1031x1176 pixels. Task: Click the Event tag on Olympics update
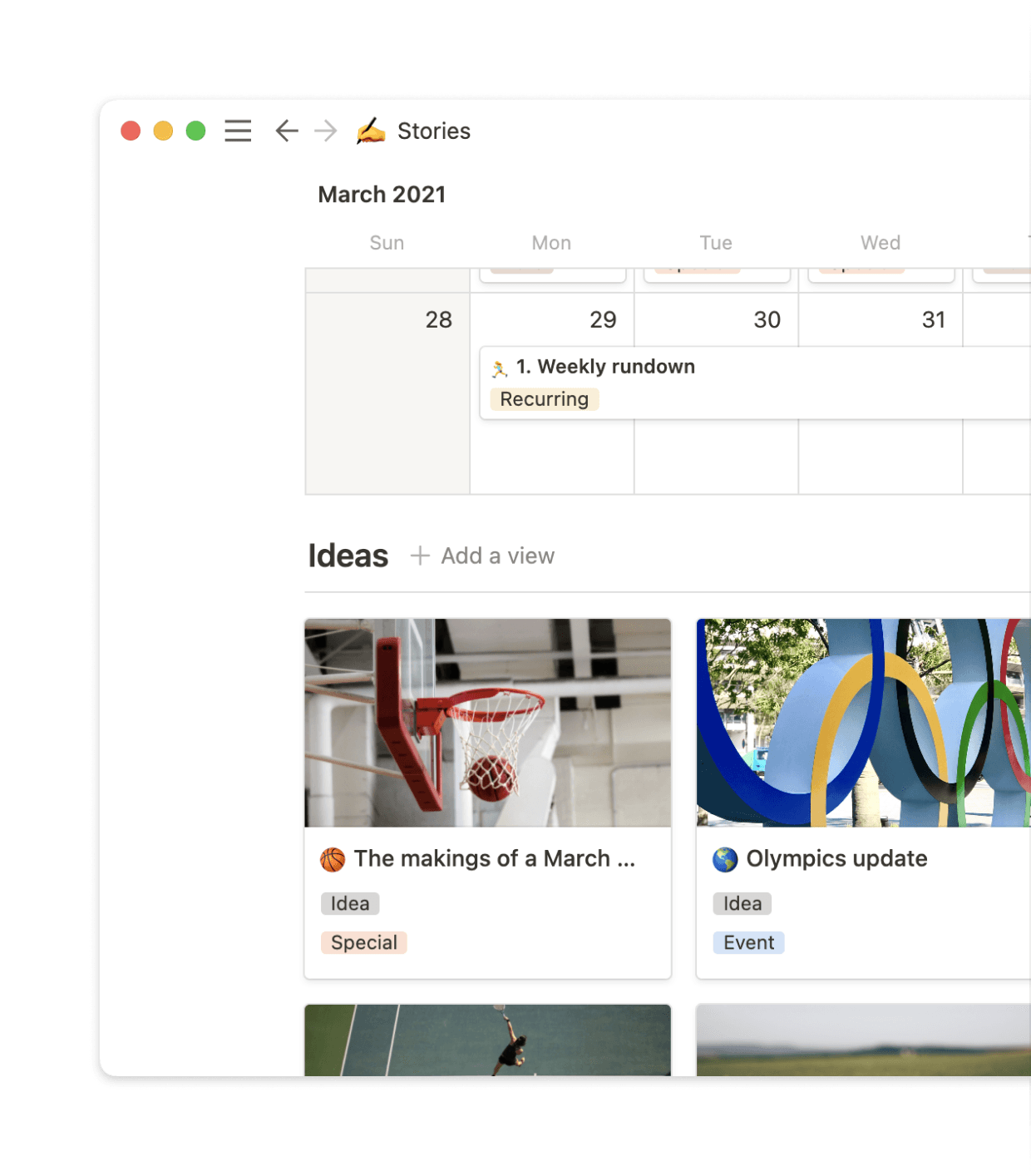747,942
